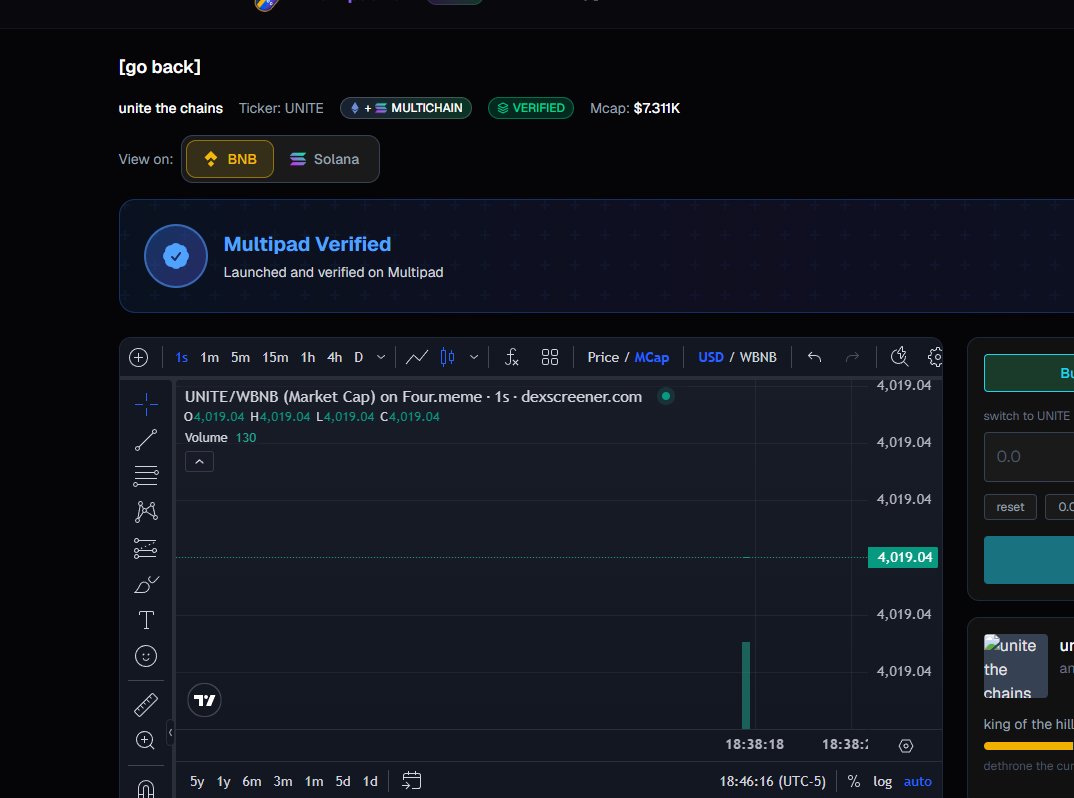Click the [go back] link

coord(160,67)
